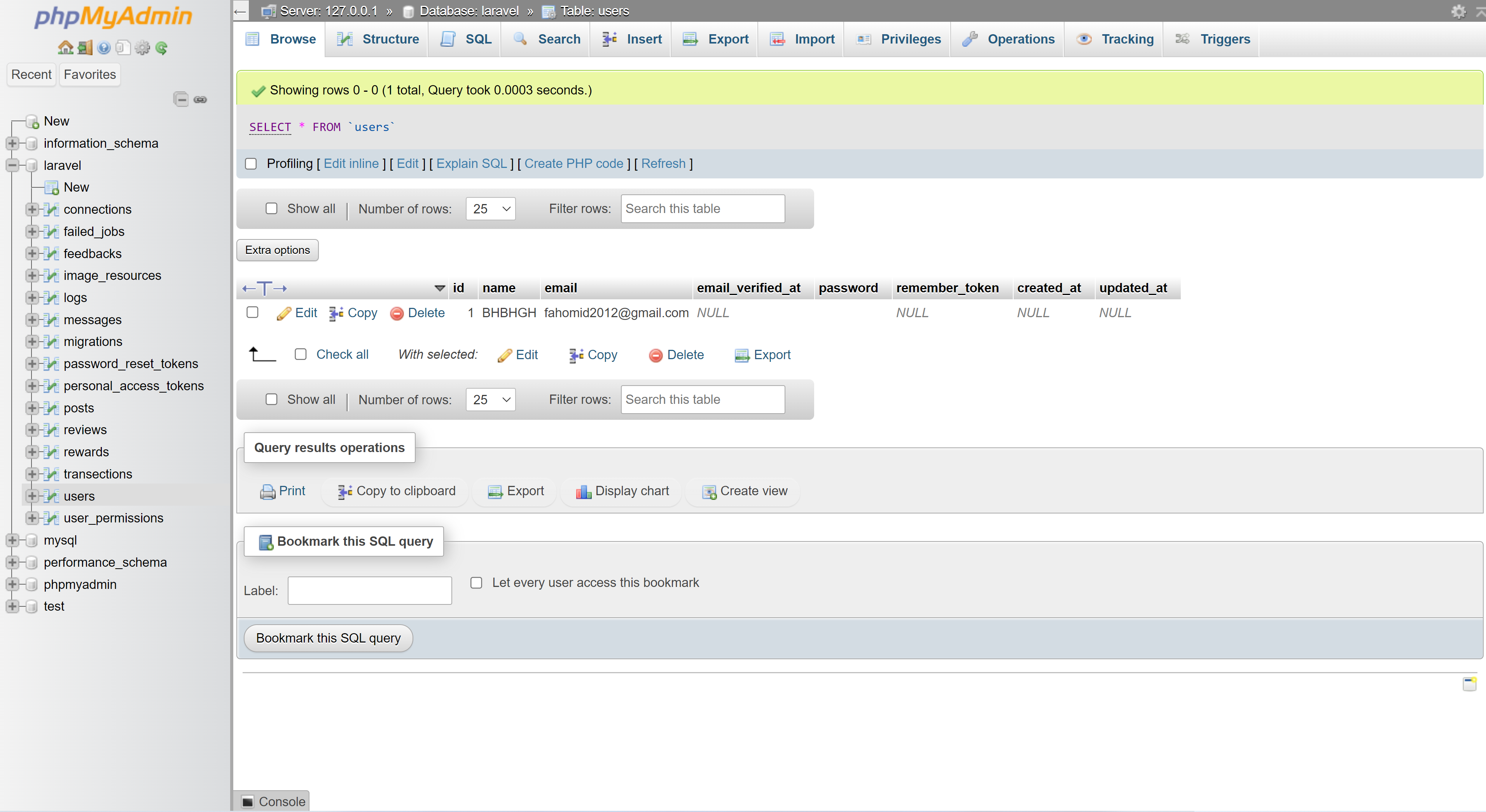This screenshot has width=1486, height=812.
Task: Click the home icon in sidebar
Action: click(x=65, y=48)
